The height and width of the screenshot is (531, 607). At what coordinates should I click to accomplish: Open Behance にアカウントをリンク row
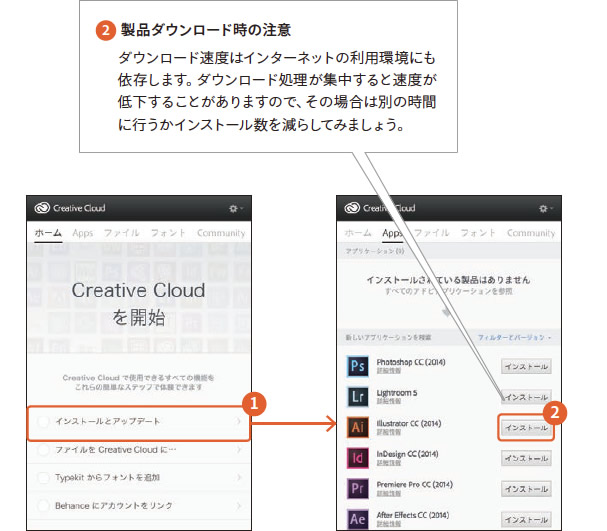(139, 505)
